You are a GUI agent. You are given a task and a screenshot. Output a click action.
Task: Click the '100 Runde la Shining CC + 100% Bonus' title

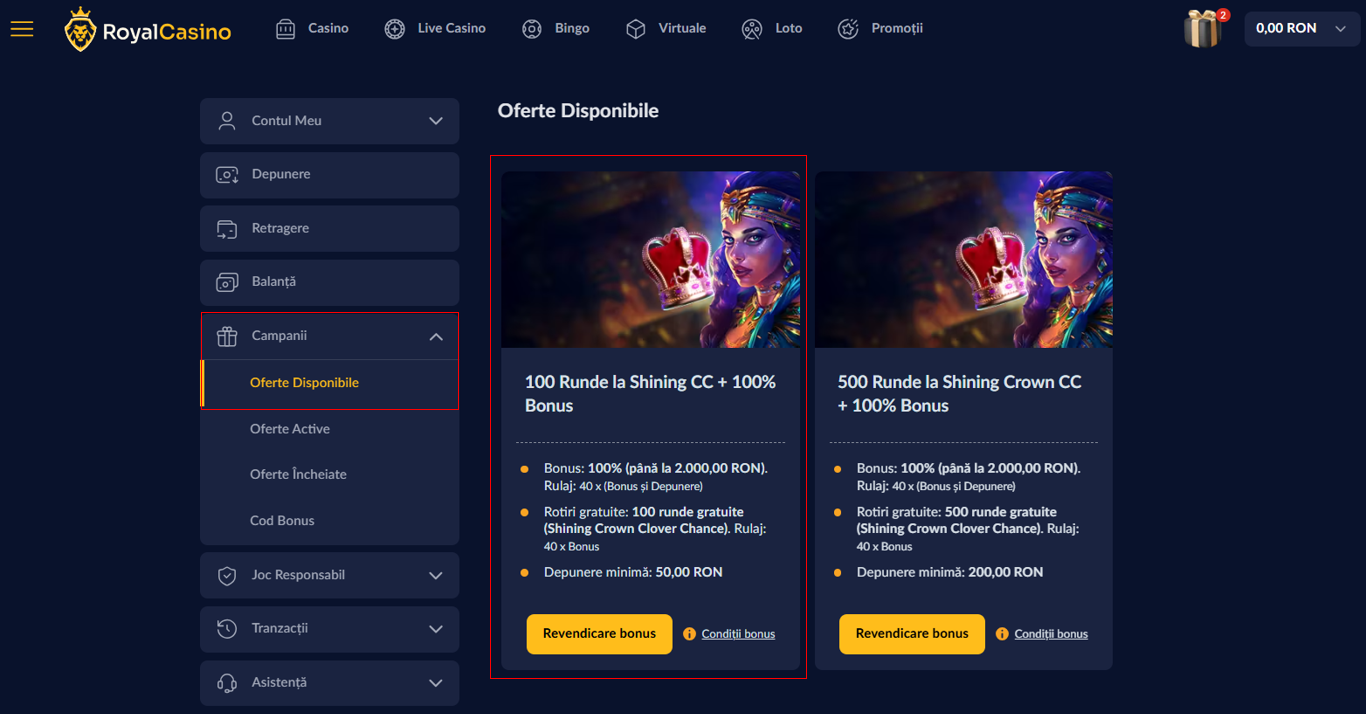click(x=650, y=394)
